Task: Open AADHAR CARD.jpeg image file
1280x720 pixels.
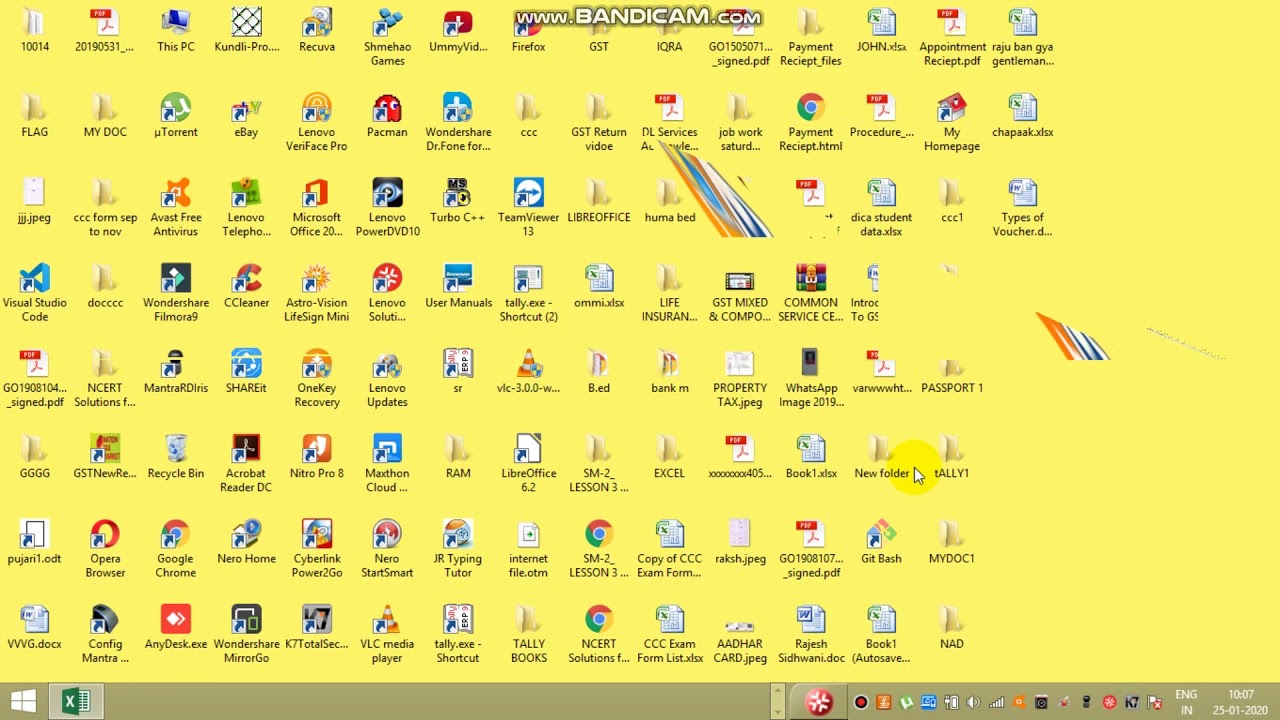Action: 740,635
